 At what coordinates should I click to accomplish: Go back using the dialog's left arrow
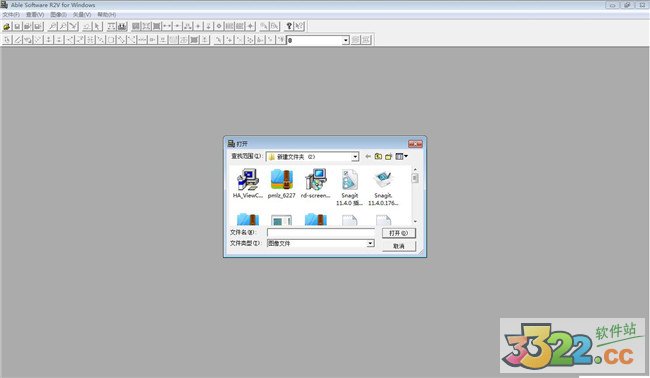pos(368,156)
